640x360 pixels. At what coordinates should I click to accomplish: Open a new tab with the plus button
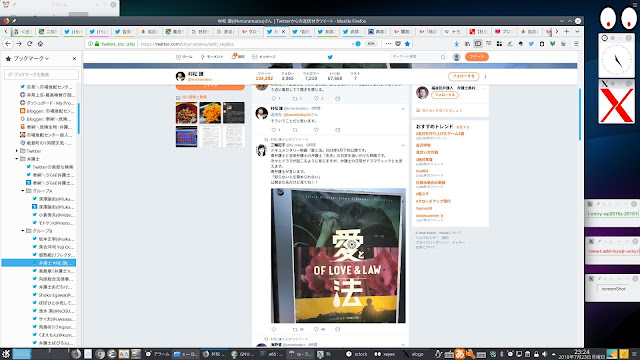[x=567, y=31]
